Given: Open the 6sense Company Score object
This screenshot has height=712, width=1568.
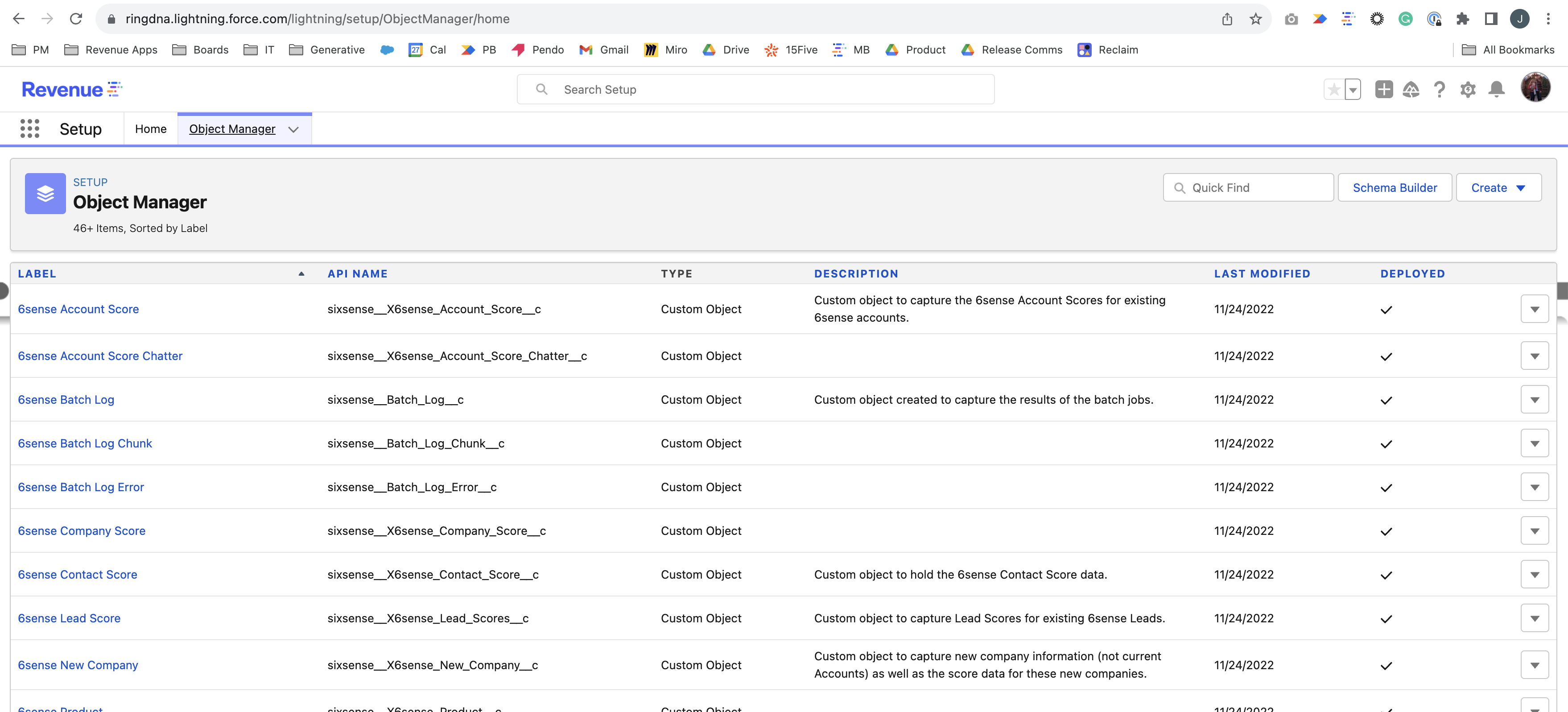Looking at the screenshot, I should point(82,531).
